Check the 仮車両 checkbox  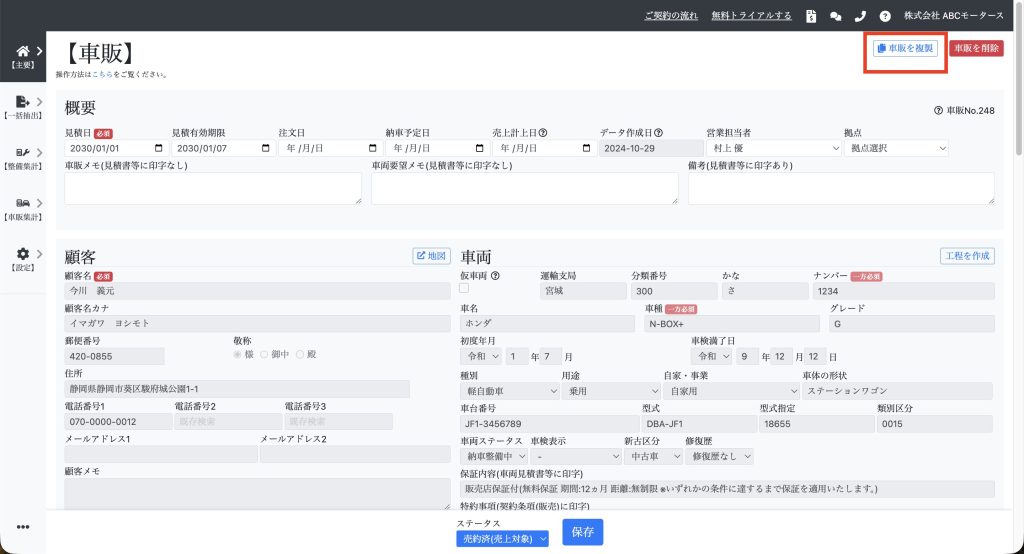point(464,288)
